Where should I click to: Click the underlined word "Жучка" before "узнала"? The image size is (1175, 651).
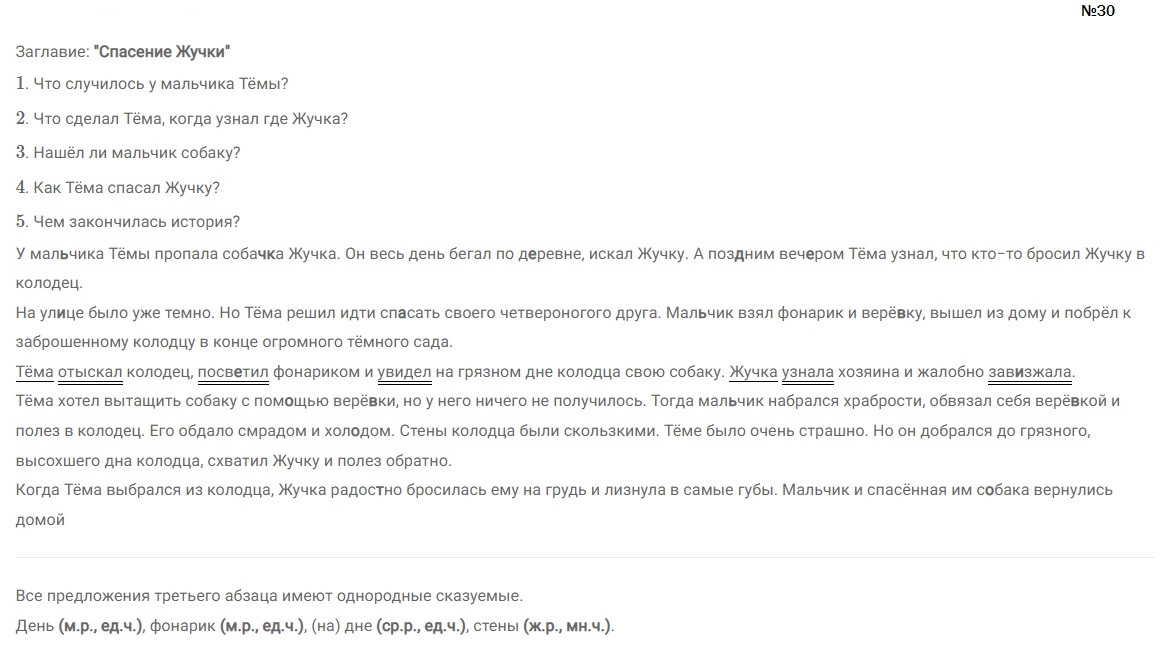[x=753, y=372]
